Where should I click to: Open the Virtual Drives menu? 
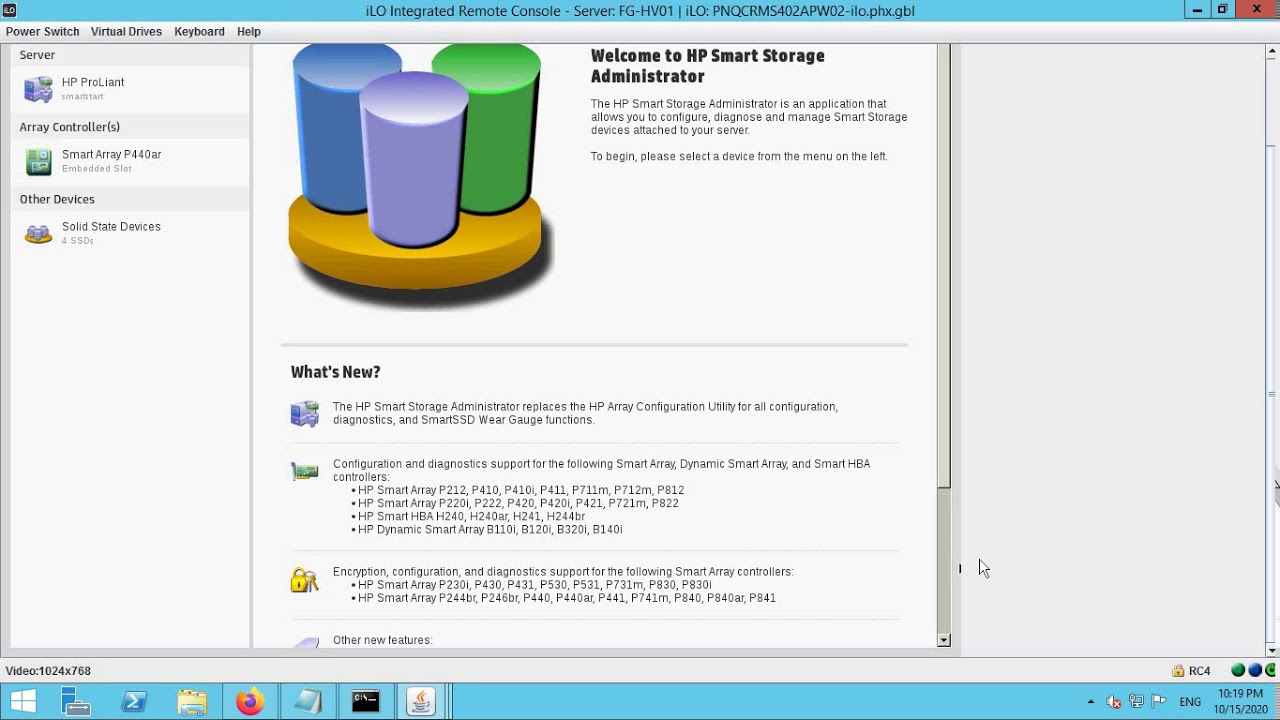click(126, 31)
